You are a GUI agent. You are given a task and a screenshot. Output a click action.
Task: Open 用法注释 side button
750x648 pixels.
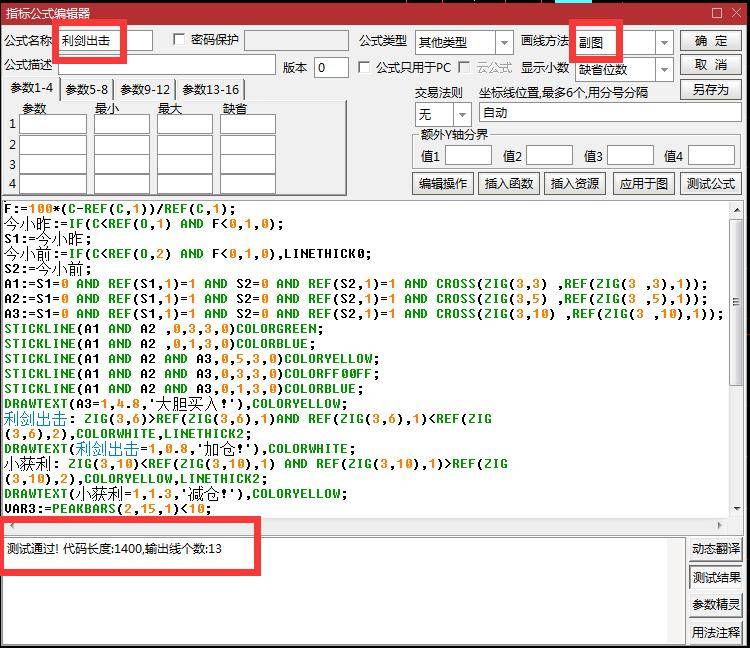coord(716,632)
